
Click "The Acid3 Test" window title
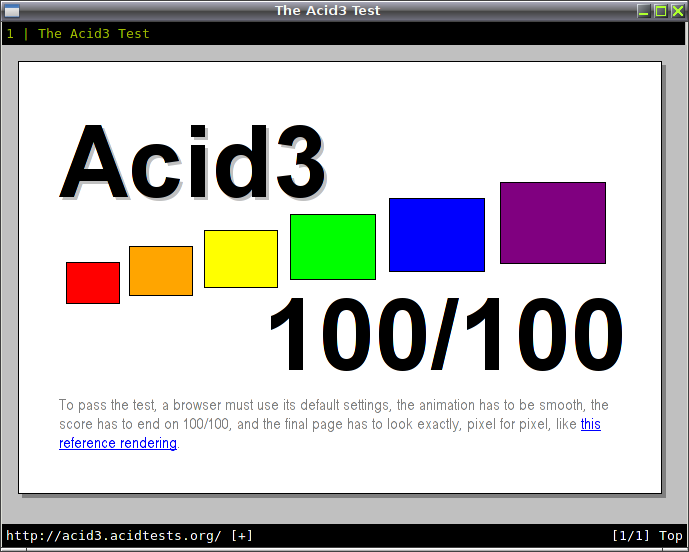[x=327, y=11]
